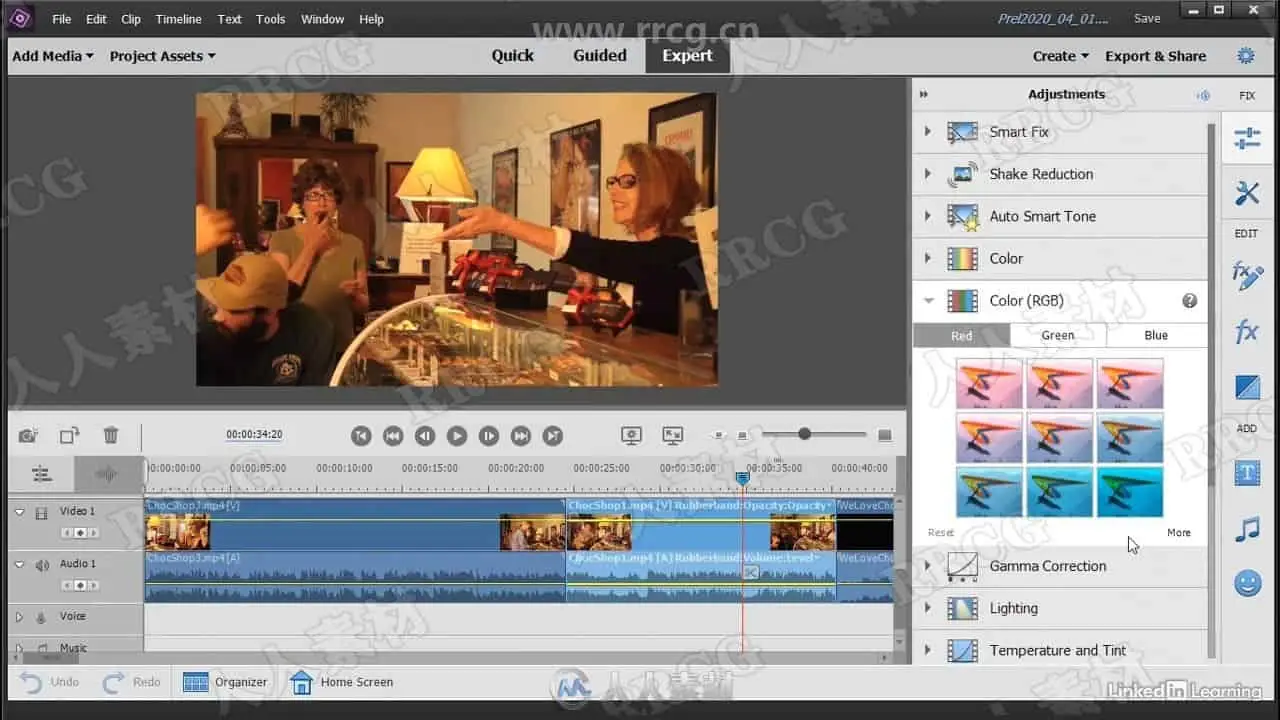Open the Titles and Text panel
The height and width of the screenshot is (720, 1280).
1247,473
